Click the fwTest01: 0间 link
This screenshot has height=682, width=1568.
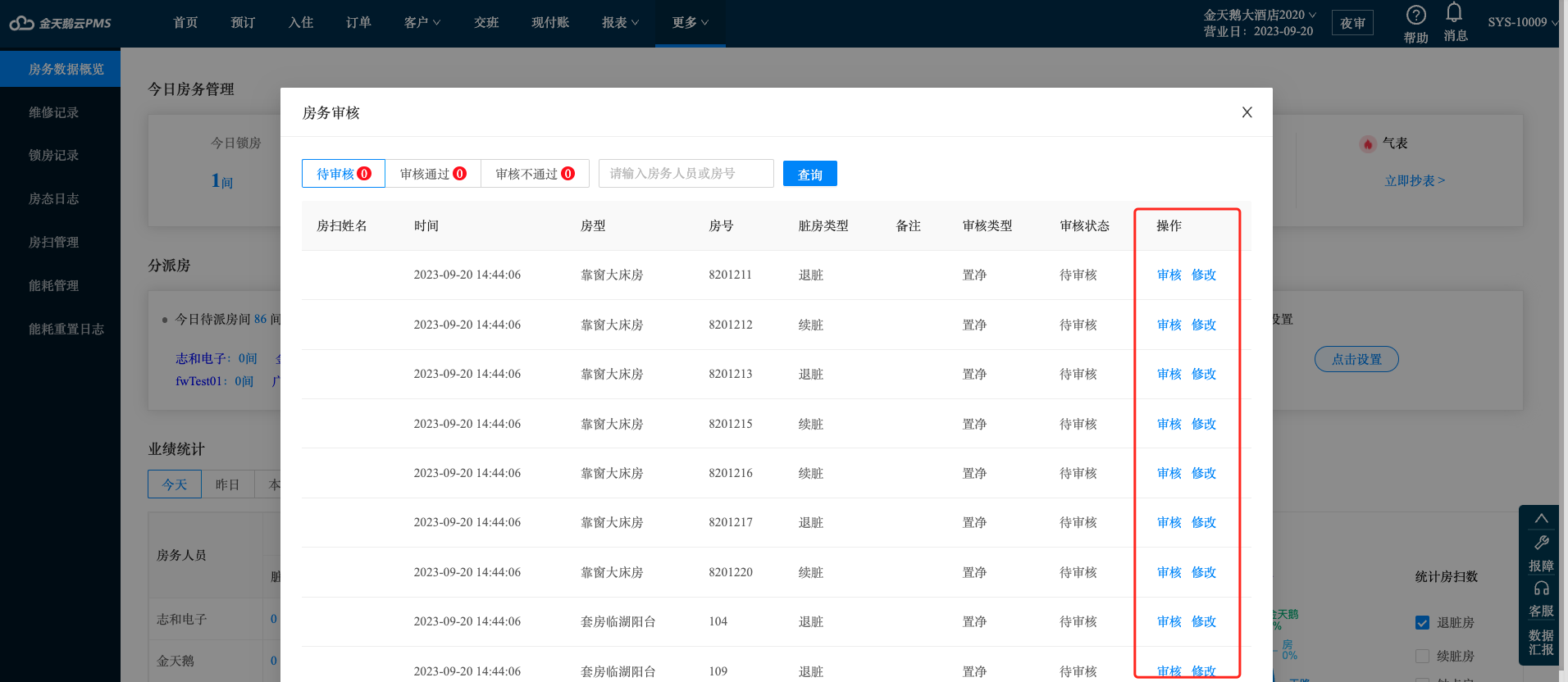[x=214, y=381]
